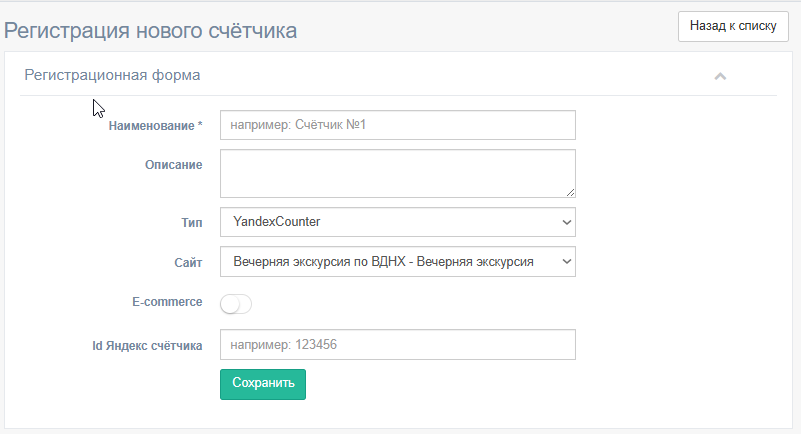Click the Назад к списку button

pyautogui.click(x=733, y=26)
